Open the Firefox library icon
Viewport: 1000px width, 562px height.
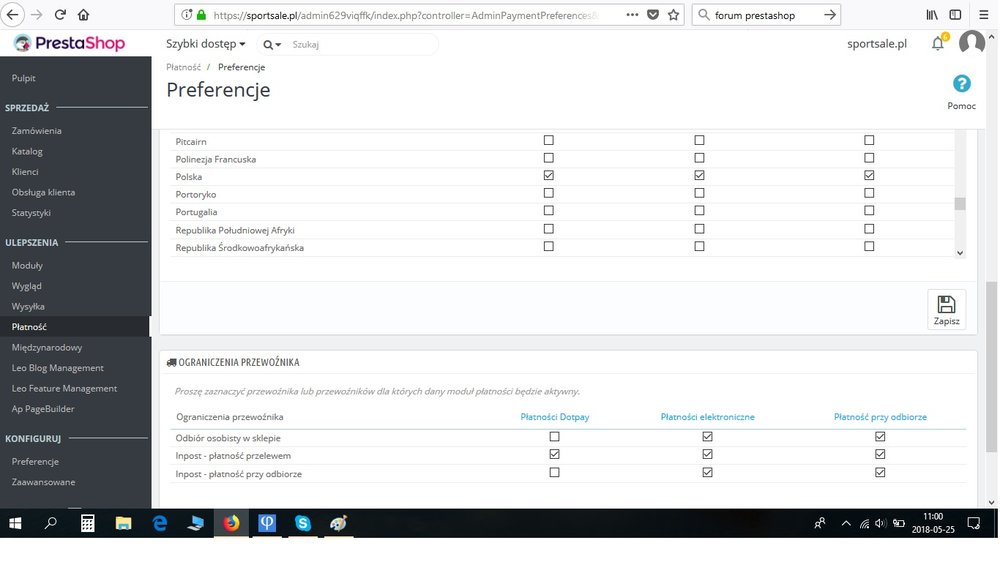tap(932, 15)
